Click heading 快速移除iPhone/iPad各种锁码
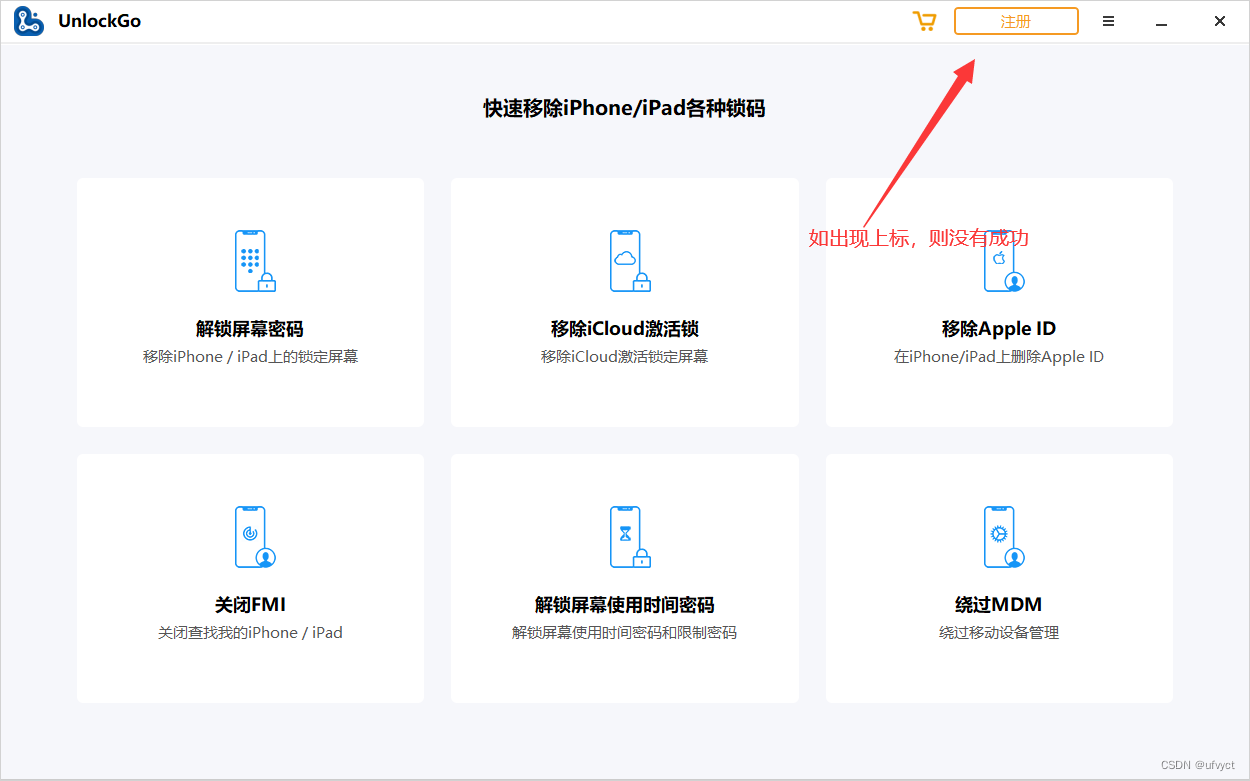The image size is (1250, 781). point(625,108)
